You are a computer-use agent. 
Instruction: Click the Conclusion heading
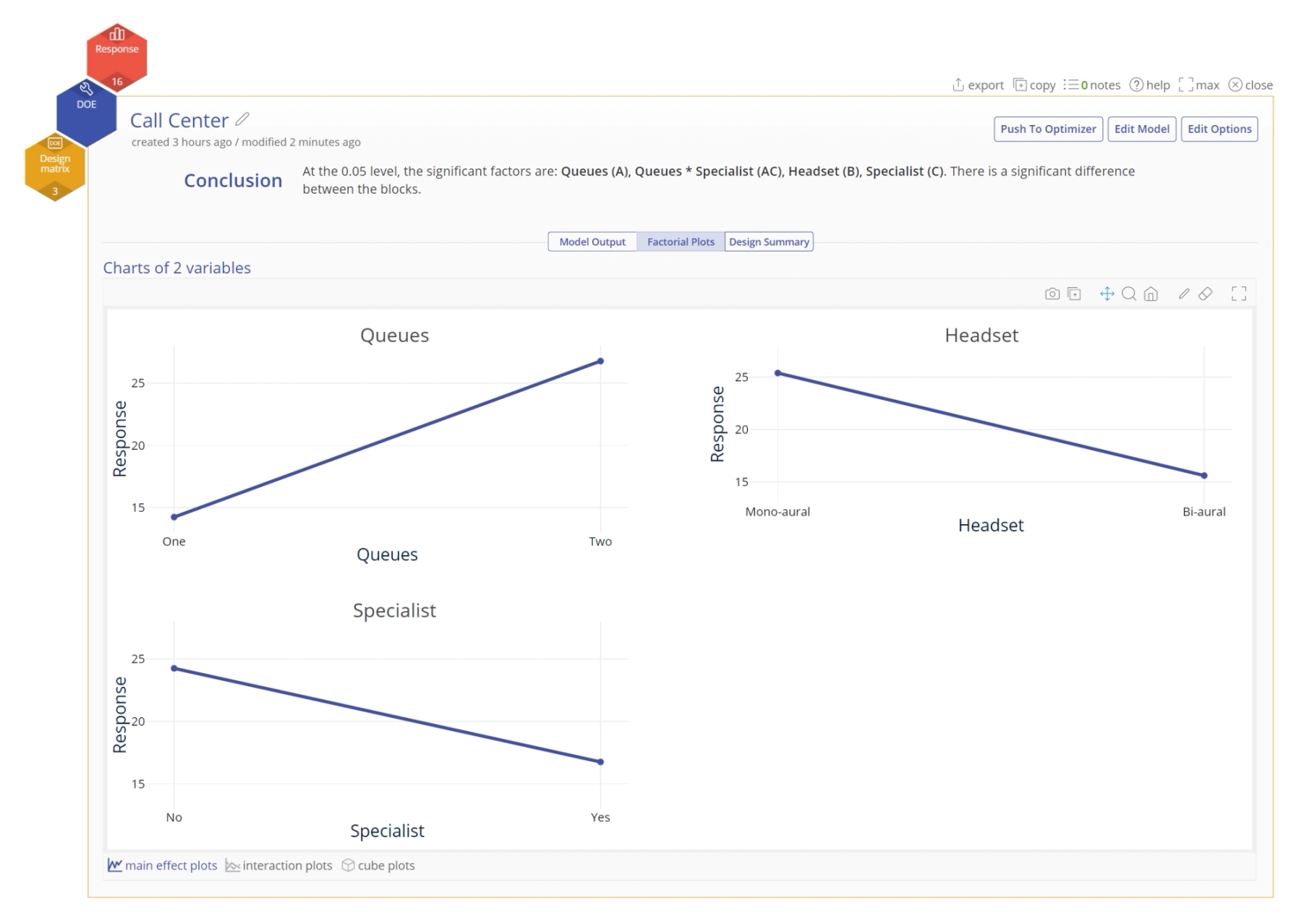click(x=233, y=181)
